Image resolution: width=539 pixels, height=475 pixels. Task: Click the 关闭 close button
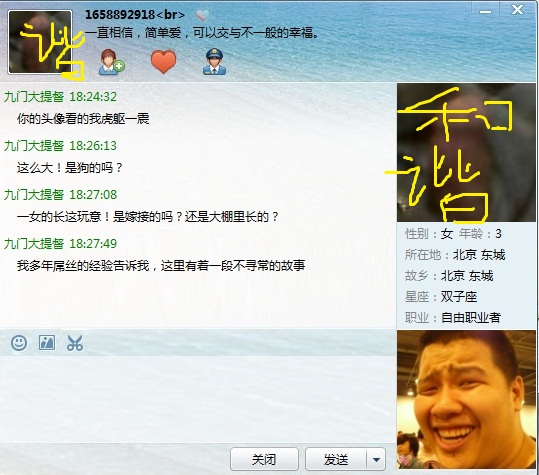point(264,459)
